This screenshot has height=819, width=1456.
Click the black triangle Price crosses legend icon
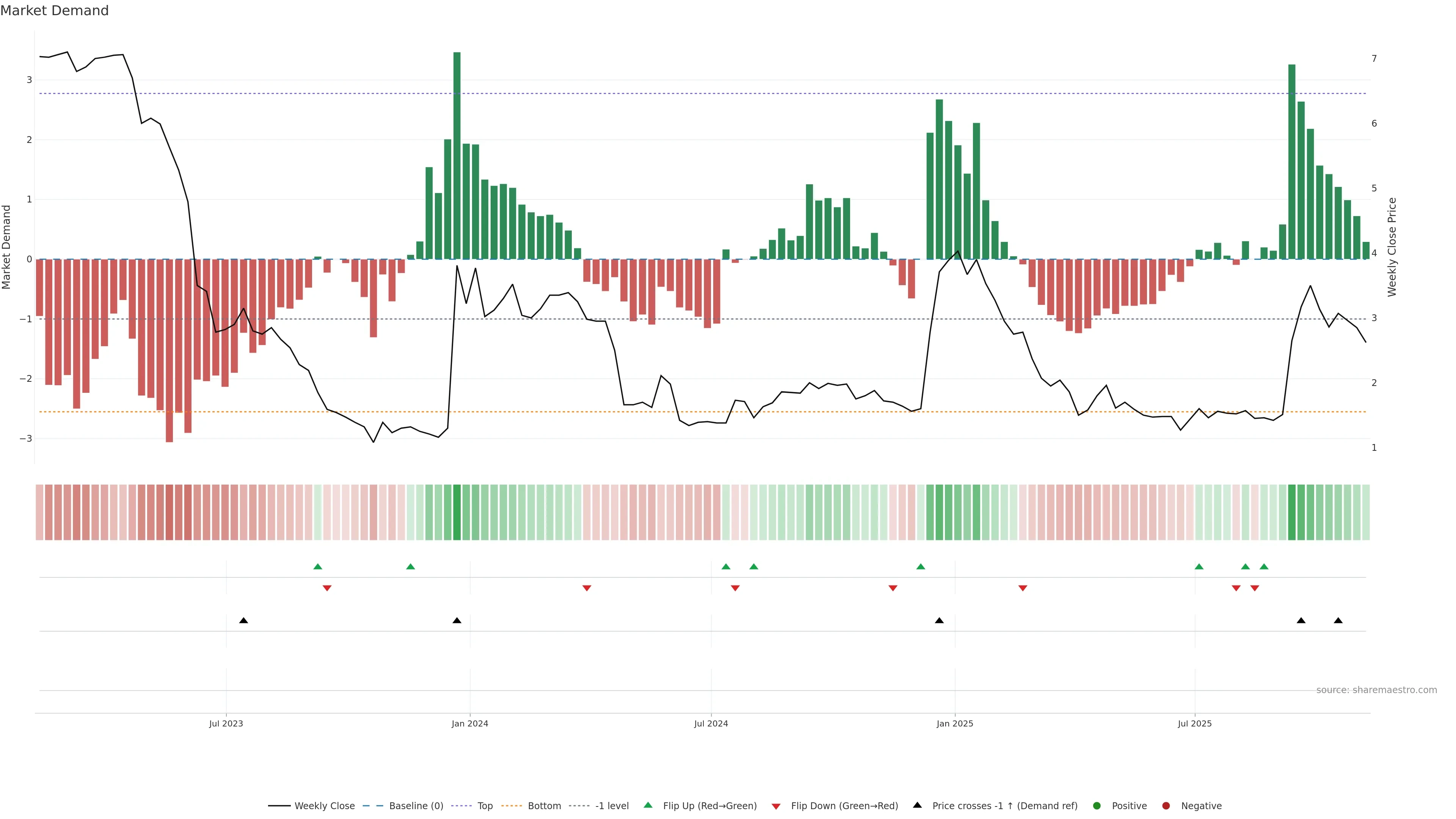(x=917, y=805)
